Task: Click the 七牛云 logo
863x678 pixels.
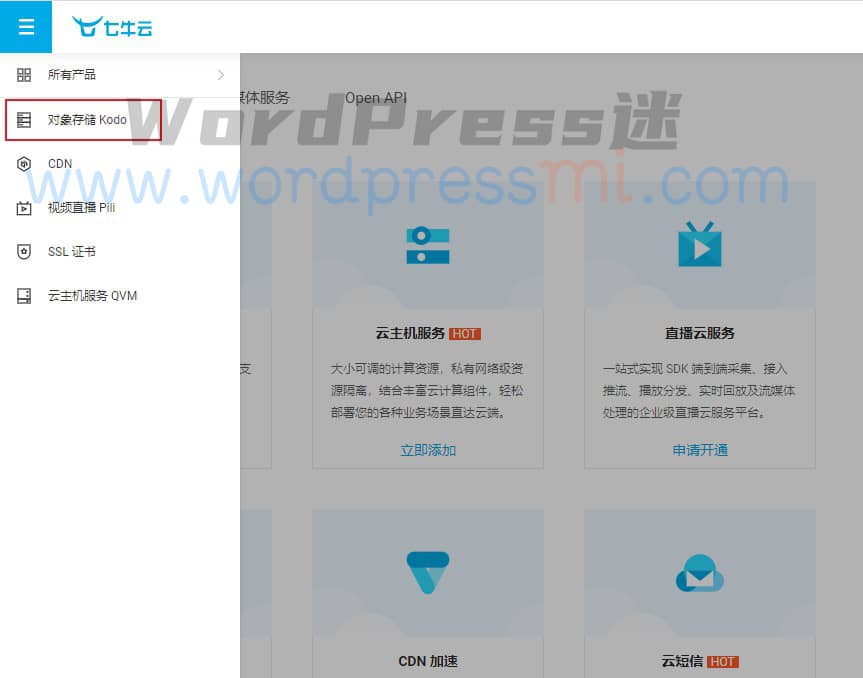Action: coord(111,27)
